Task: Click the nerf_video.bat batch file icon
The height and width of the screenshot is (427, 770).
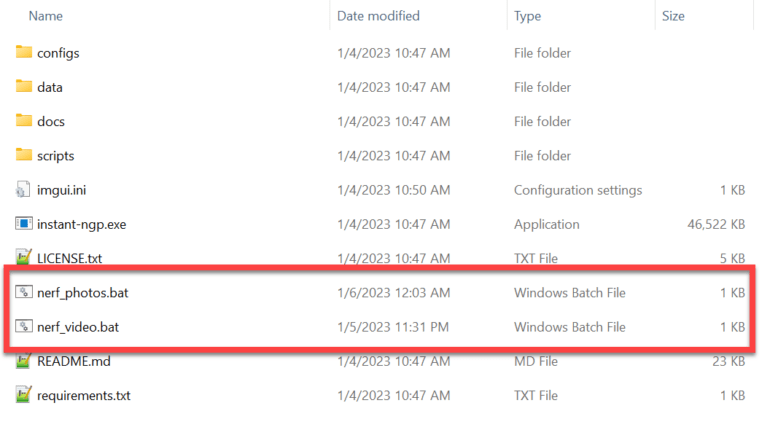Action: 24,327
